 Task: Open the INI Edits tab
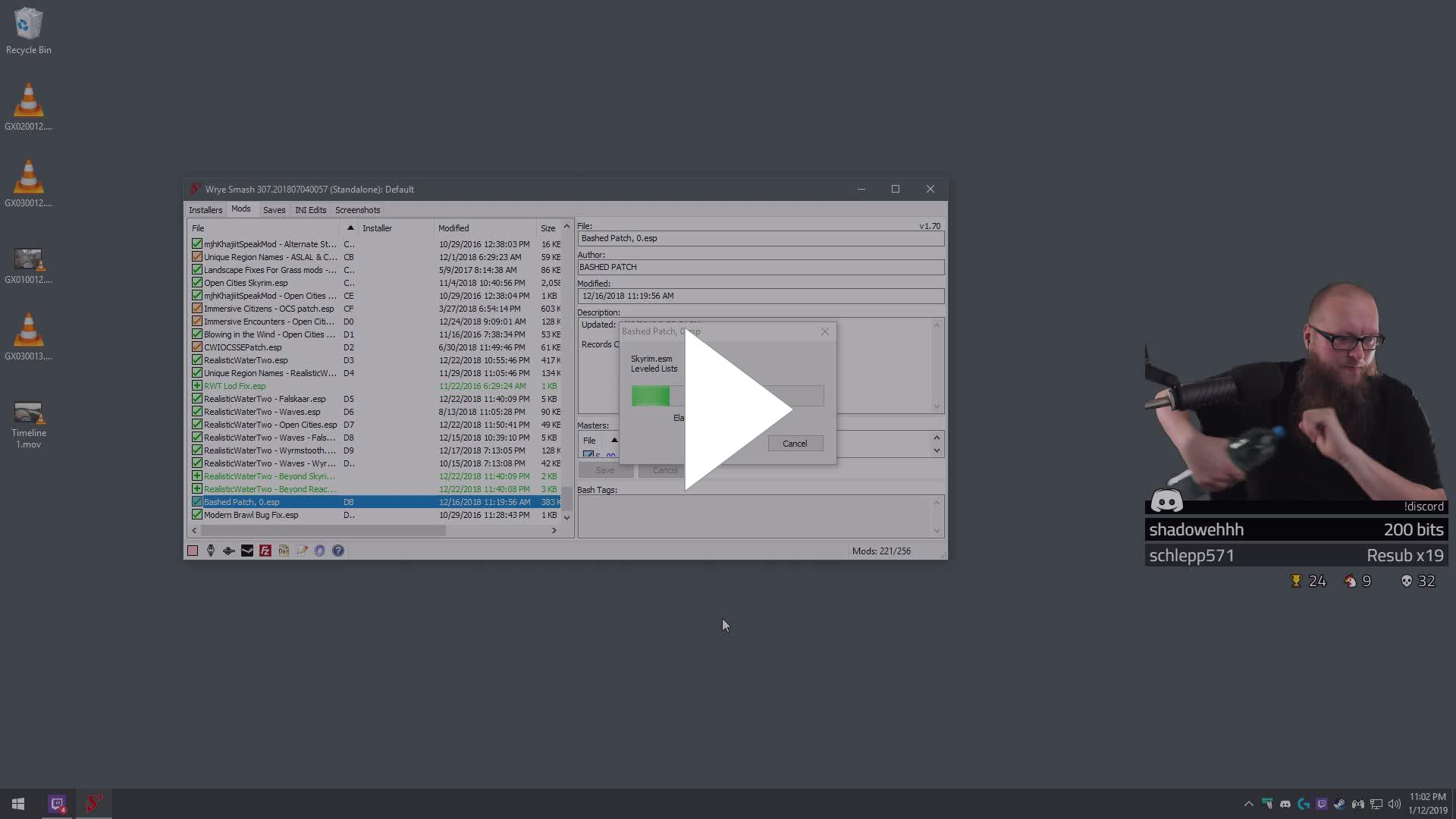click(x=310, y=210)
